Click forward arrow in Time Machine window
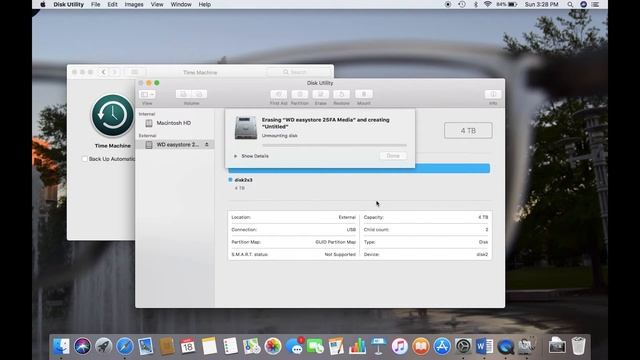The image size is (640, 360). click(114, 72)
